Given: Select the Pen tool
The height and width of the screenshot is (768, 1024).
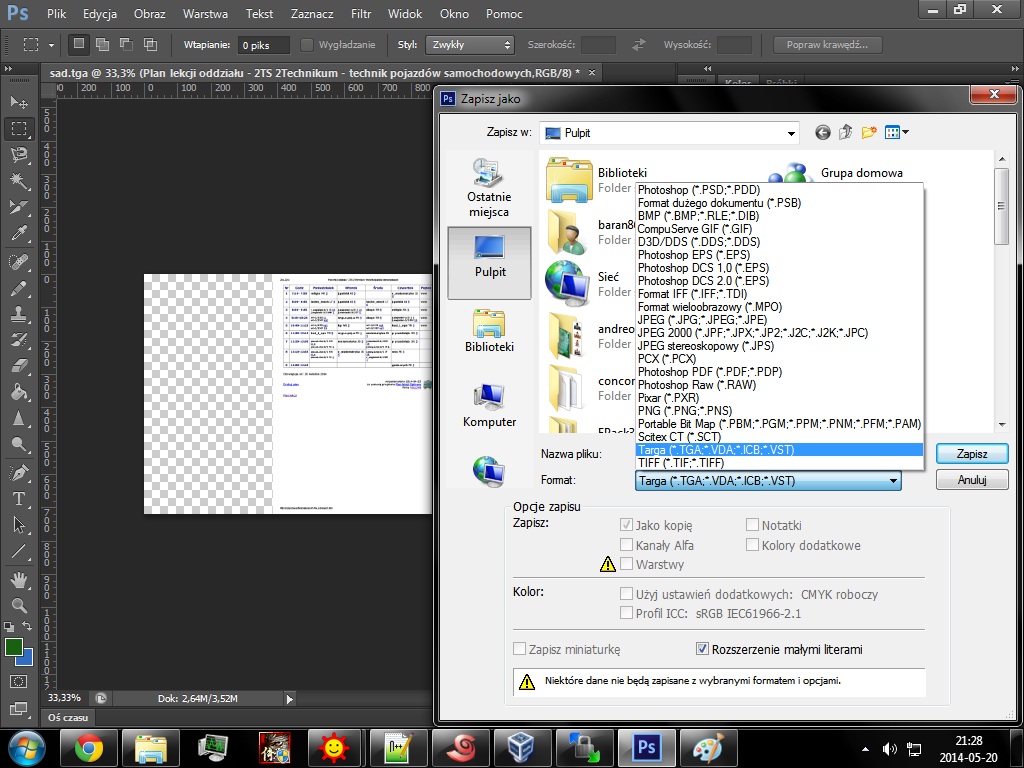Looking at the screenshot, I should (x=19, y=473).
